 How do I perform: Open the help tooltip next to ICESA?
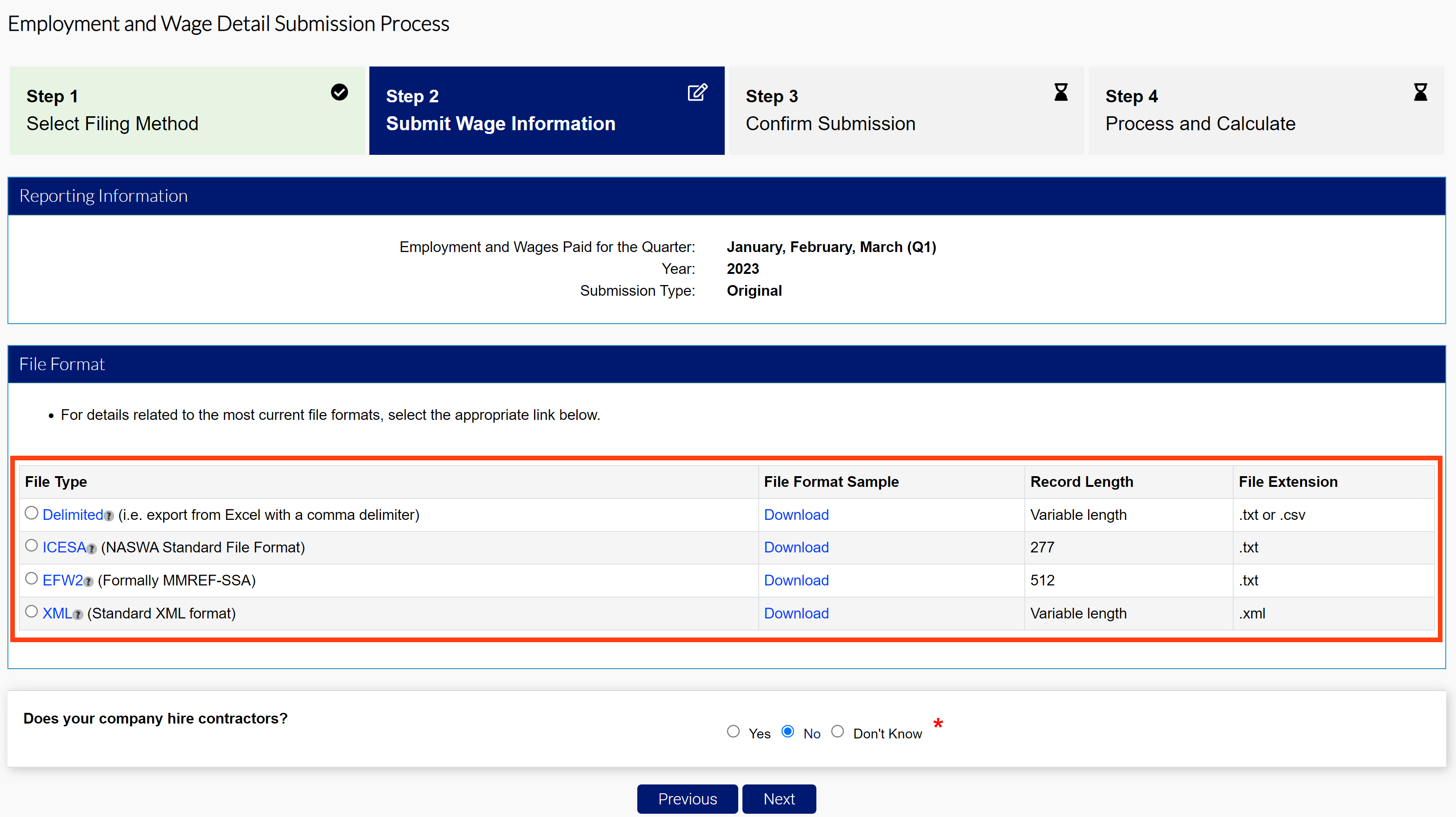(92, 549)
